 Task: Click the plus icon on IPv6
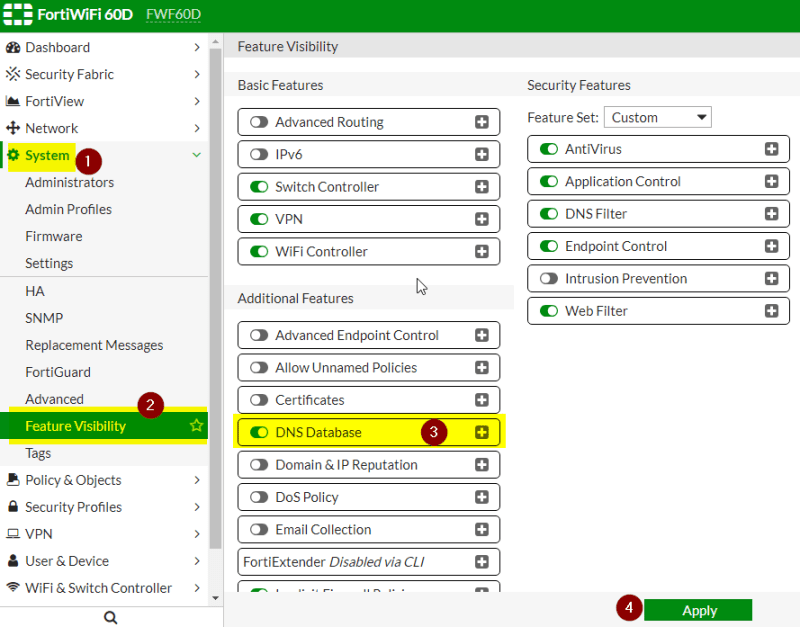pos(482,154)
